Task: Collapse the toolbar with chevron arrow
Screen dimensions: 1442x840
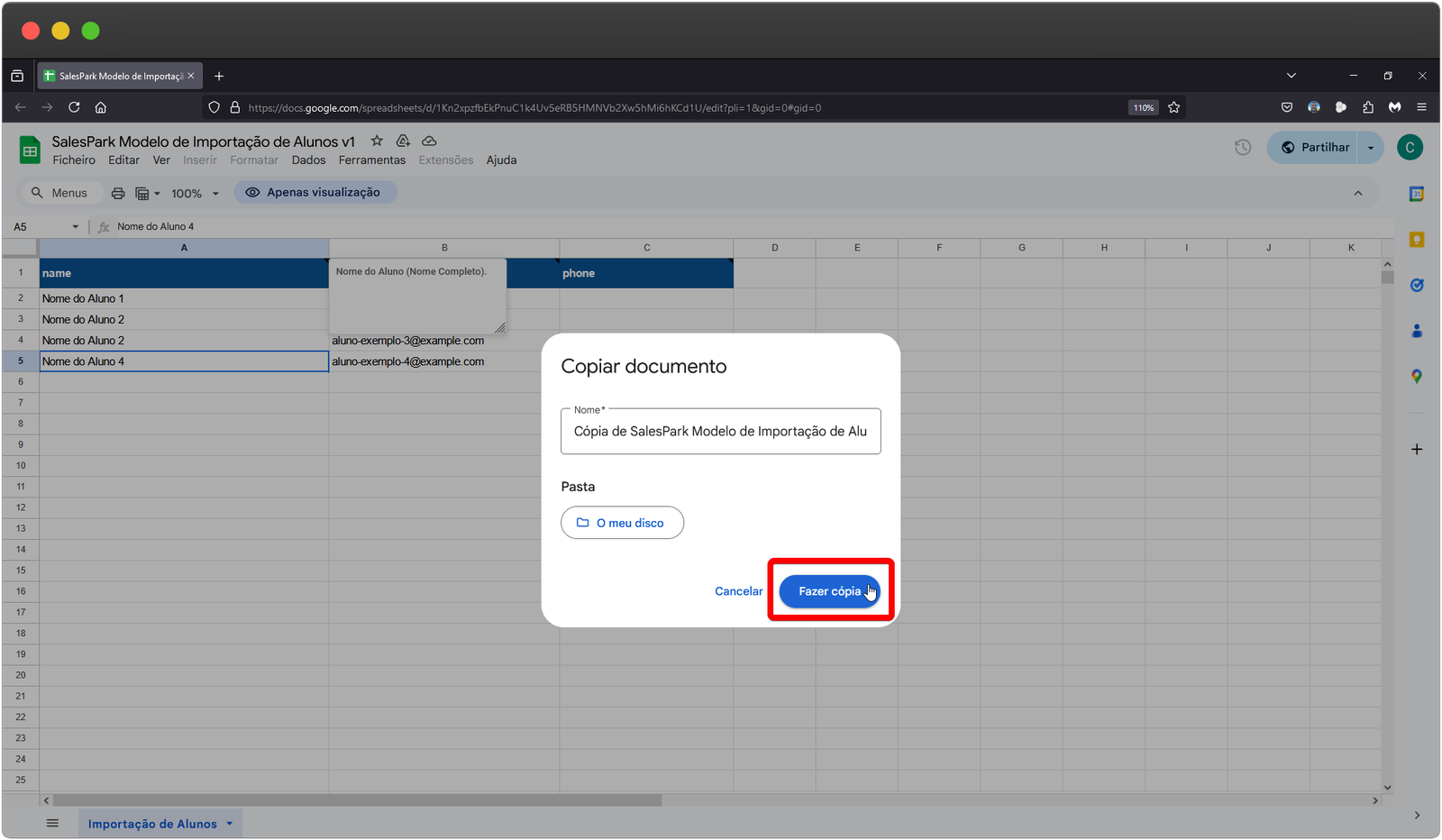Action: (1357, 193)
